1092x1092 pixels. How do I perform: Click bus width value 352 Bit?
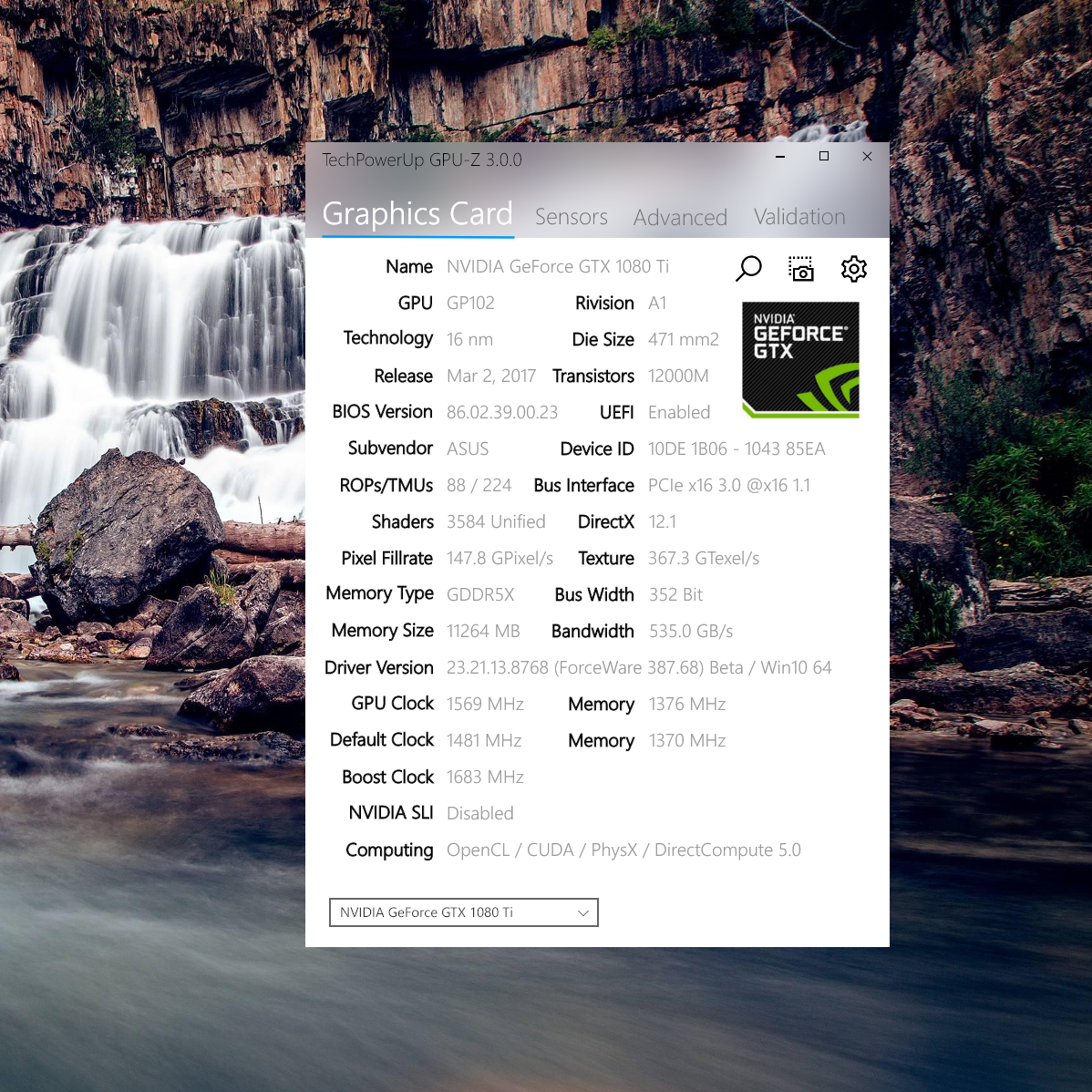[x=675, y=594]
